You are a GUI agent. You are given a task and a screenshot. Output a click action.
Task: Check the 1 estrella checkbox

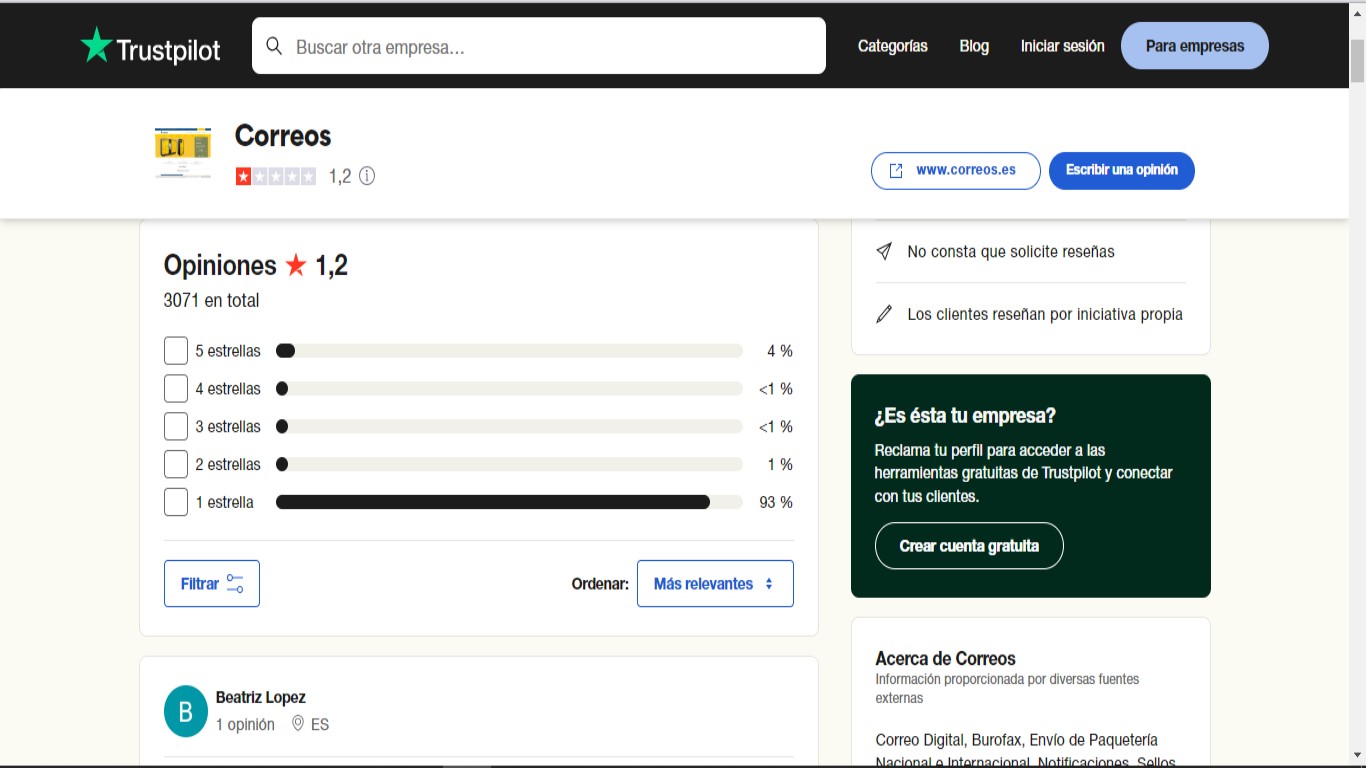tap(176, 502)
